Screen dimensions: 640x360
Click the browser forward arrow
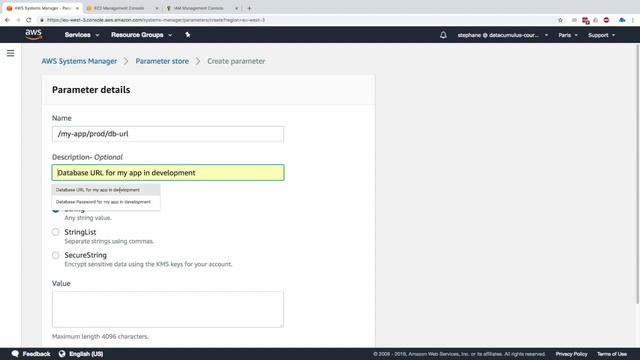(x=18, y=20)
